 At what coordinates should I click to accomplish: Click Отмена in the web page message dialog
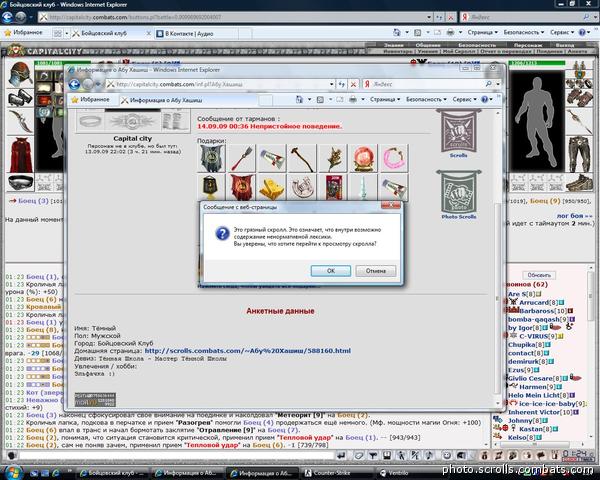point(375,271)
